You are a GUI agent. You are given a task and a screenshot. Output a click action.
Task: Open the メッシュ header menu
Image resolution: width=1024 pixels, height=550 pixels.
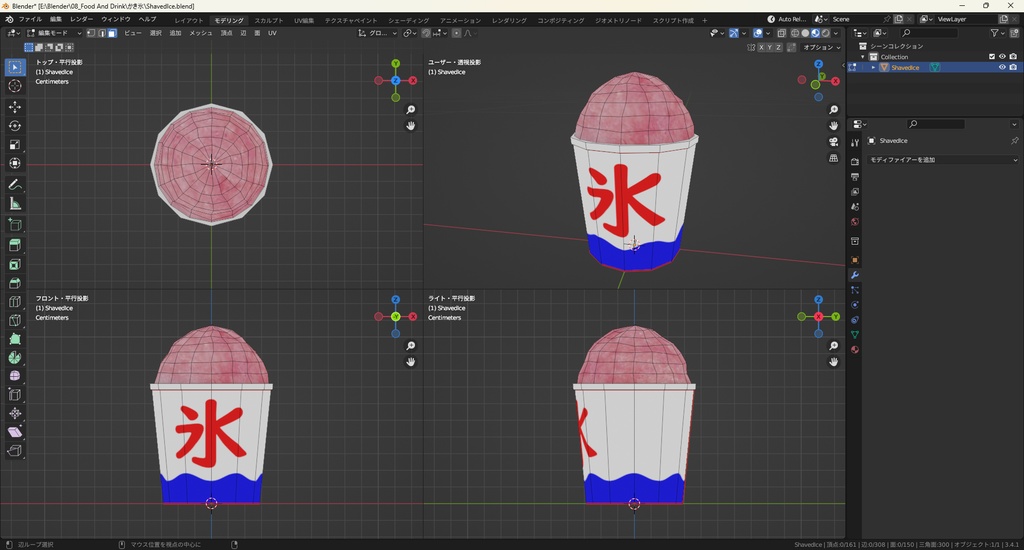click(x=201, y=33)
